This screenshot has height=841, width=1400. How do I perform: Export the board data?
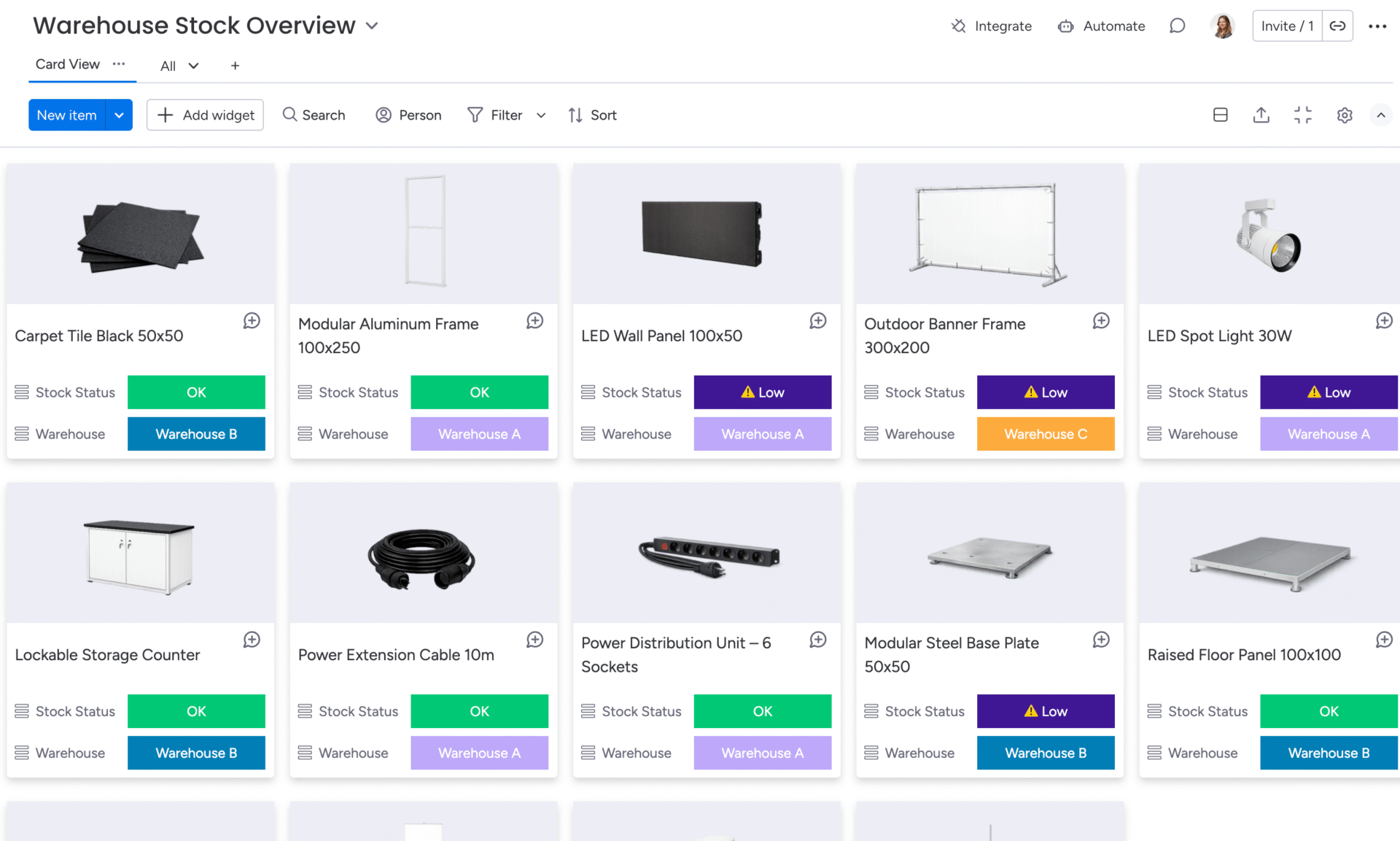[x=1261, y=115]
